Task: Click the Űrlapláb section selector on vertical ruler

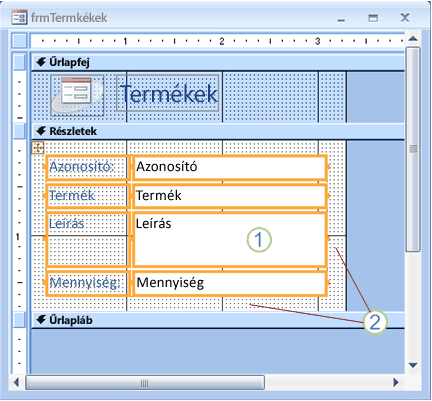Action: tap(19, 320)
